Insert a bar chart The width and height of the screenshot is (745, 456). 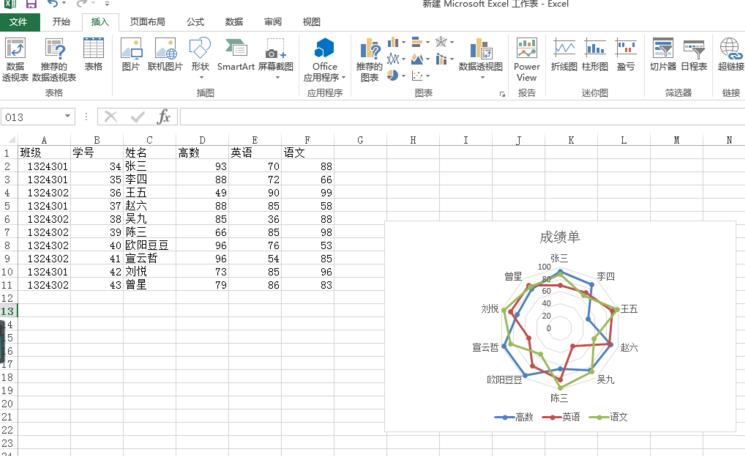pyautogui.click(x=420, y=42)
